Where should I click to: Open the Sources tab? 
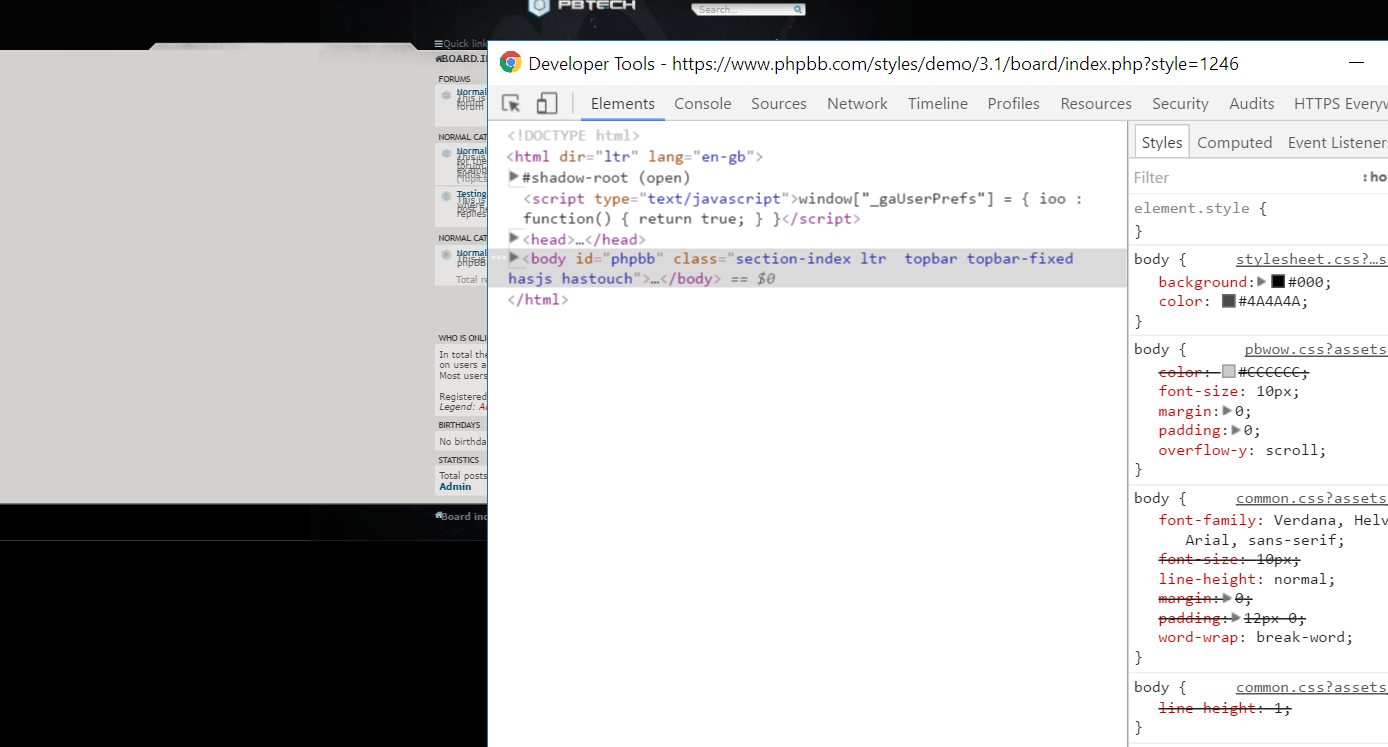click(x=778, y=104)
